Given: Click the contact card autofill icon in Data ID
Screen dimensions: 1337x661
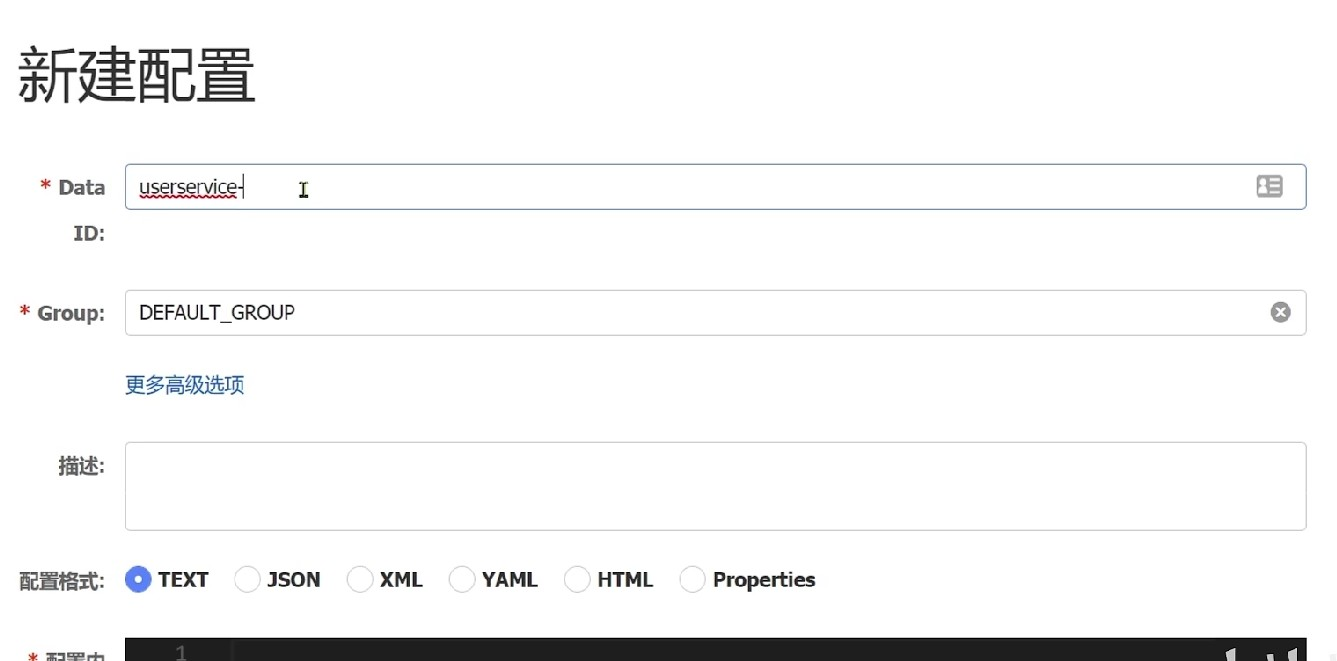Looking at the screenshot, I should 1269,186.
